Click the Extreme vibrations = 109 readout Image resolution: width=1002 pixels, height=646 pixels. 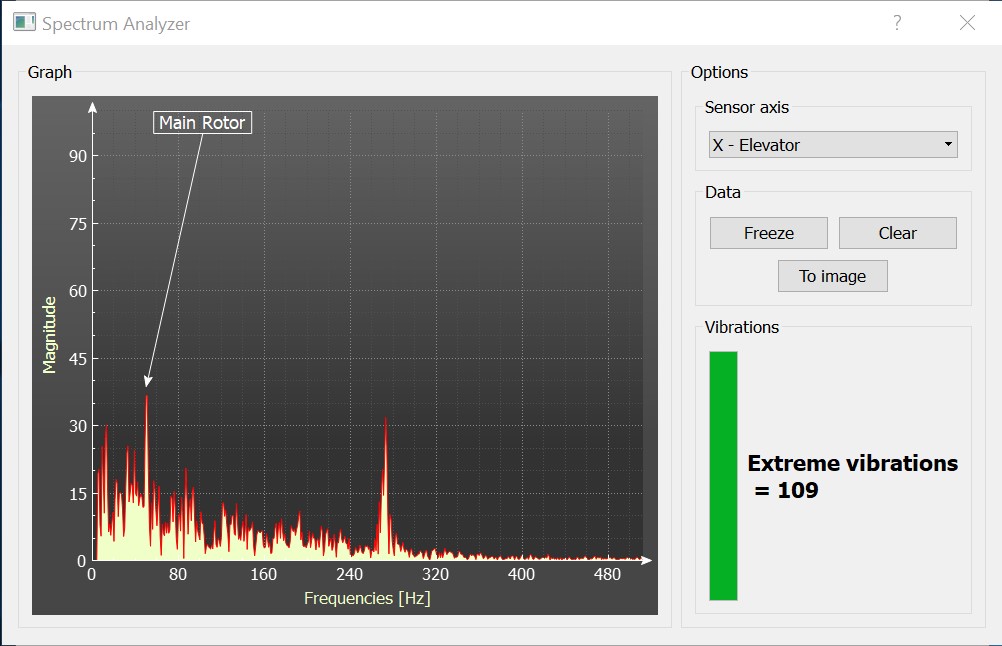[852, 476]
